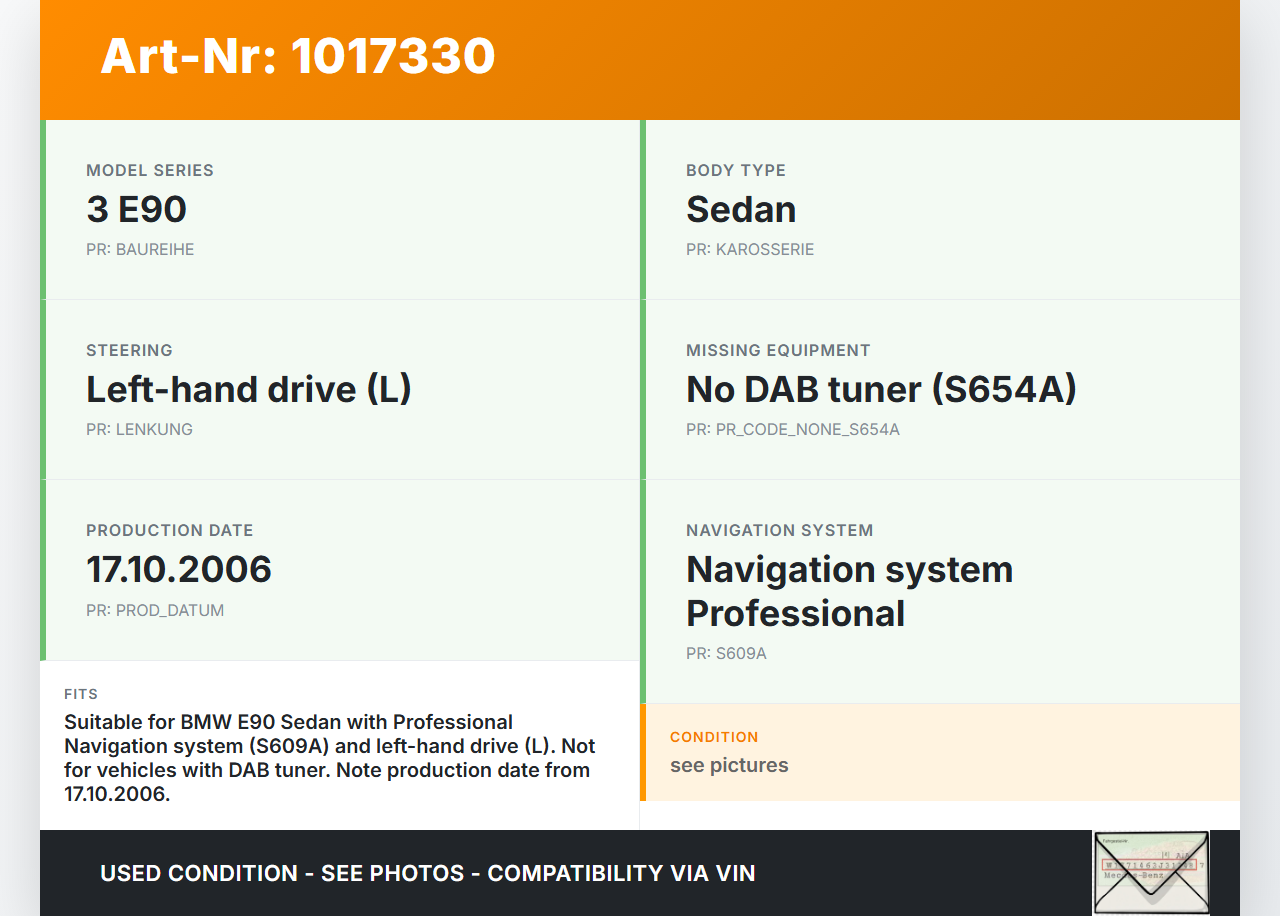Click No DAB tuner (S654A) text
Screen dimensions: 1280x916
tap(881, 389)
